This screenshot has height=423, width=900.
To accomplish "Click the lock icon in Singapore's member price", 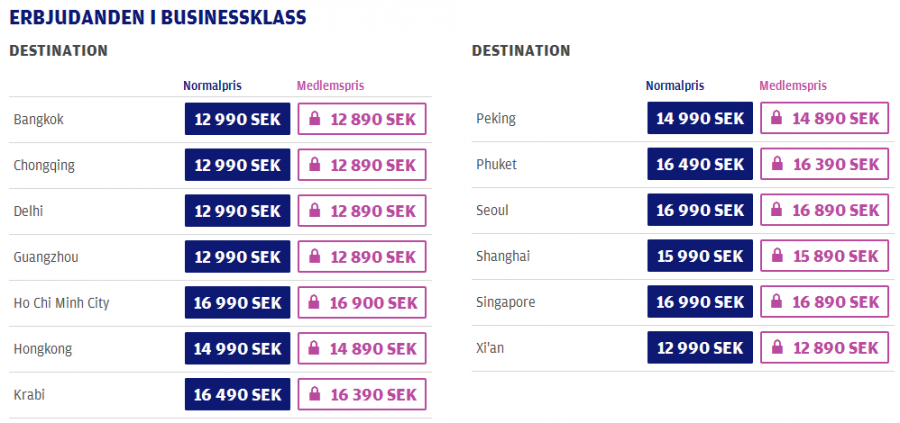I will [777, 302].
